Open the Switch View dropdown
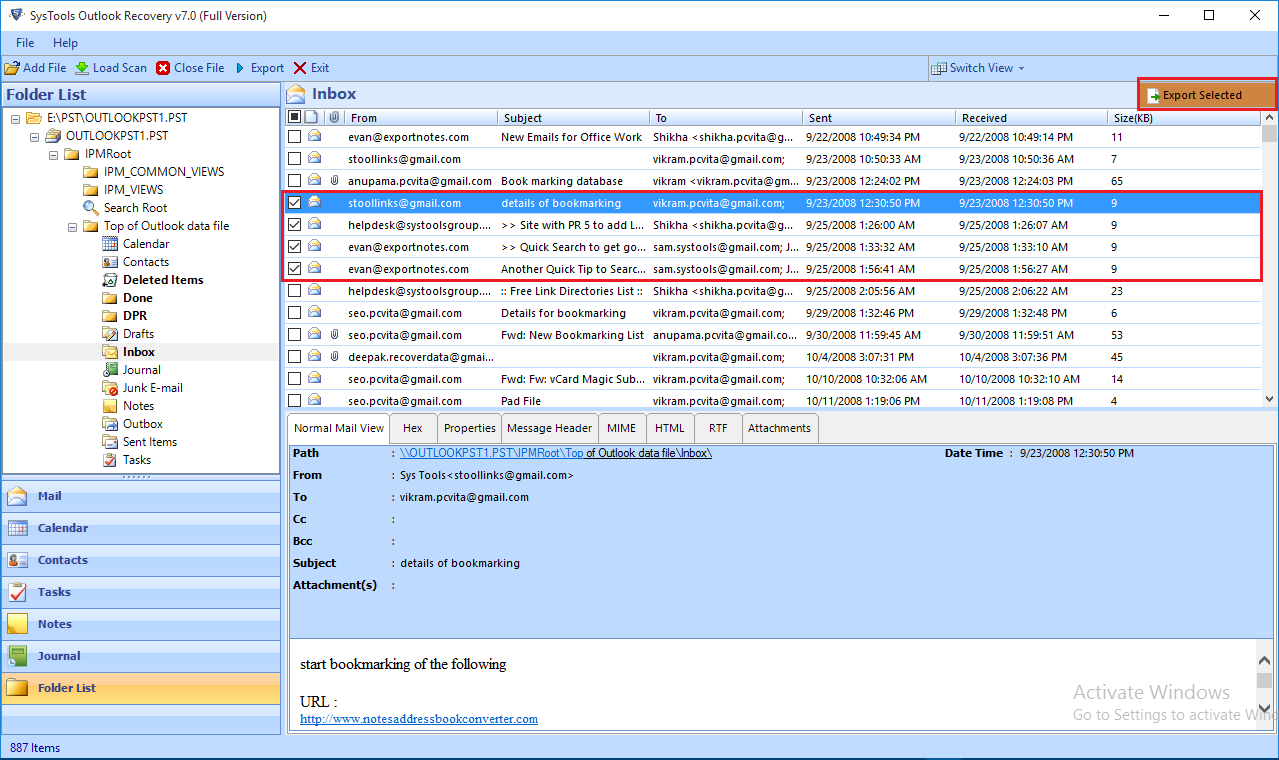 (x=978, y=68)
